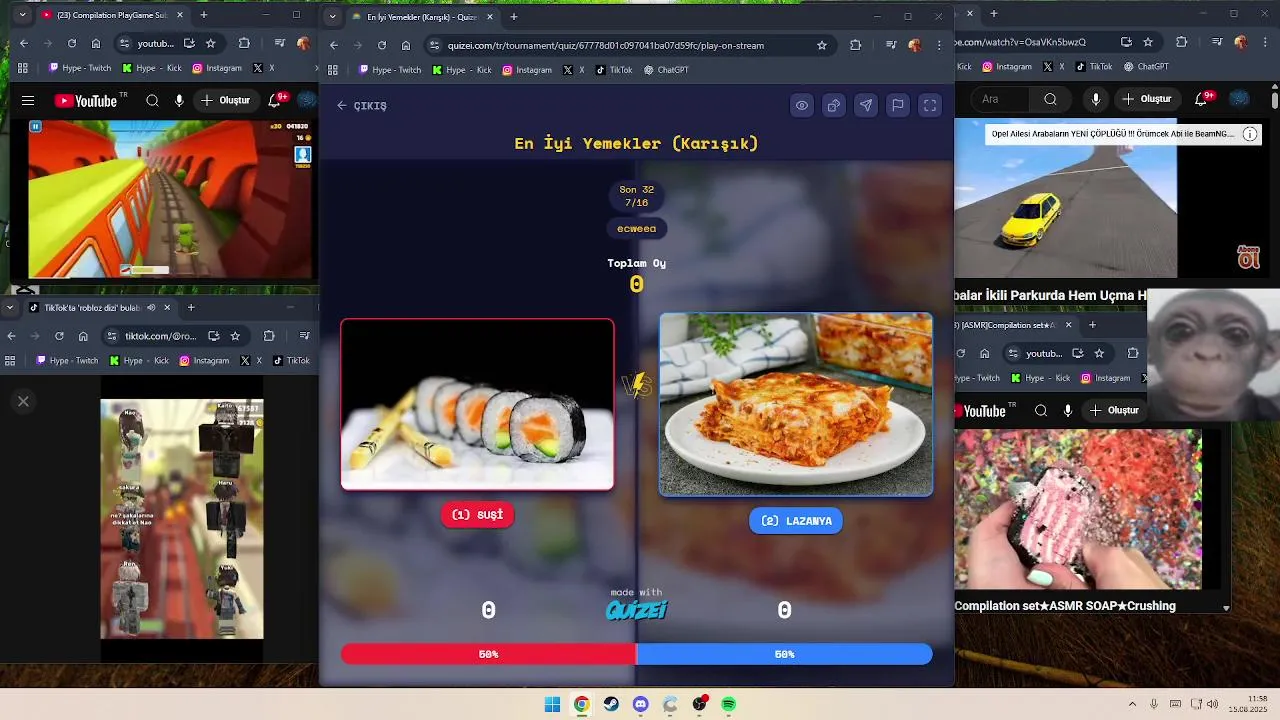Toggle the eye visibility icon in Quizei toolbar

tap(802, 105)
